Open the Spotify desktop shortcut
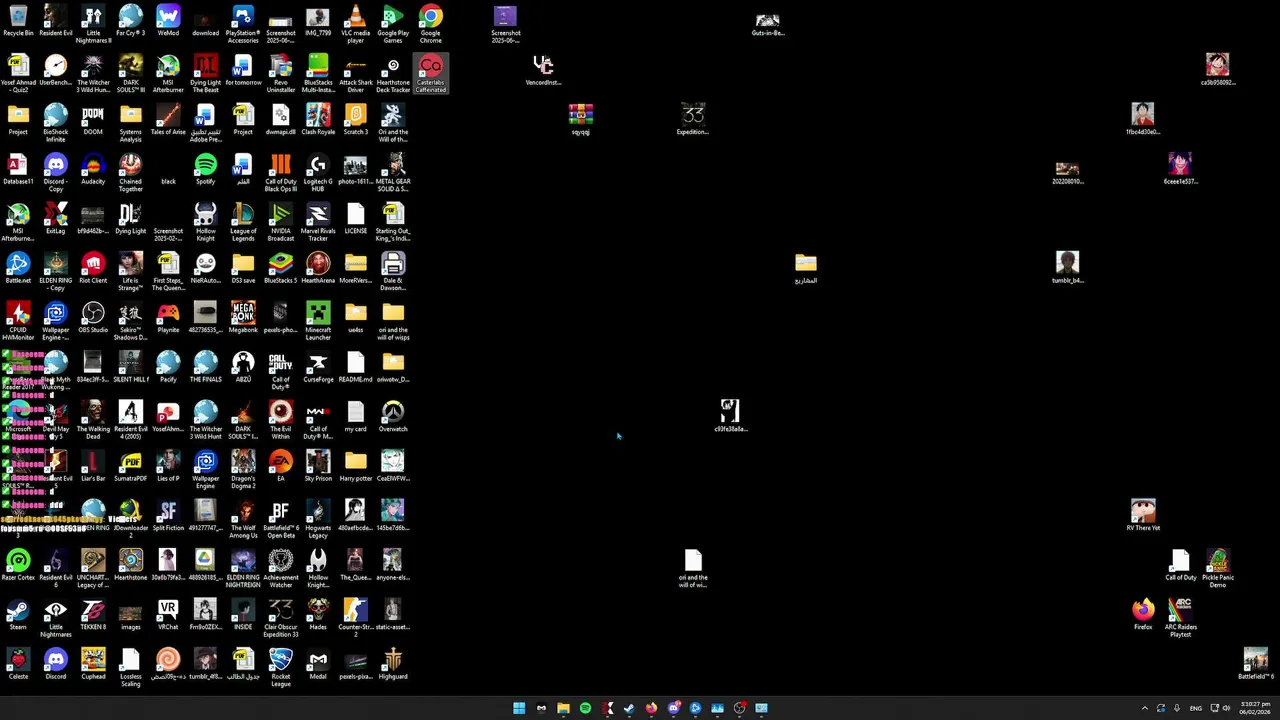This screenshot has width=1280, height=720. pos(205,167)
